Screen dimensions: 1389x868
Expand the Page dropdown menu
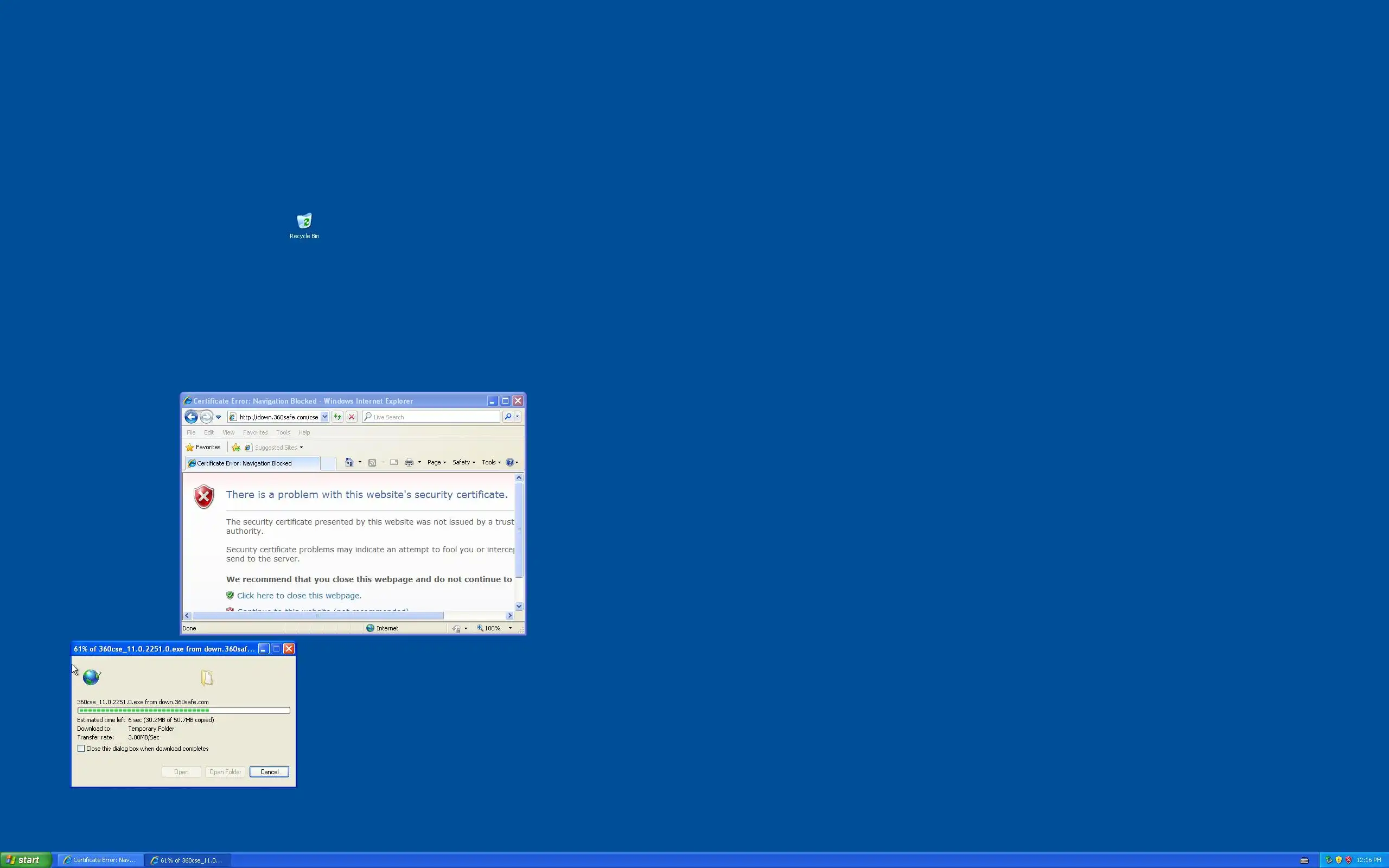436,462
